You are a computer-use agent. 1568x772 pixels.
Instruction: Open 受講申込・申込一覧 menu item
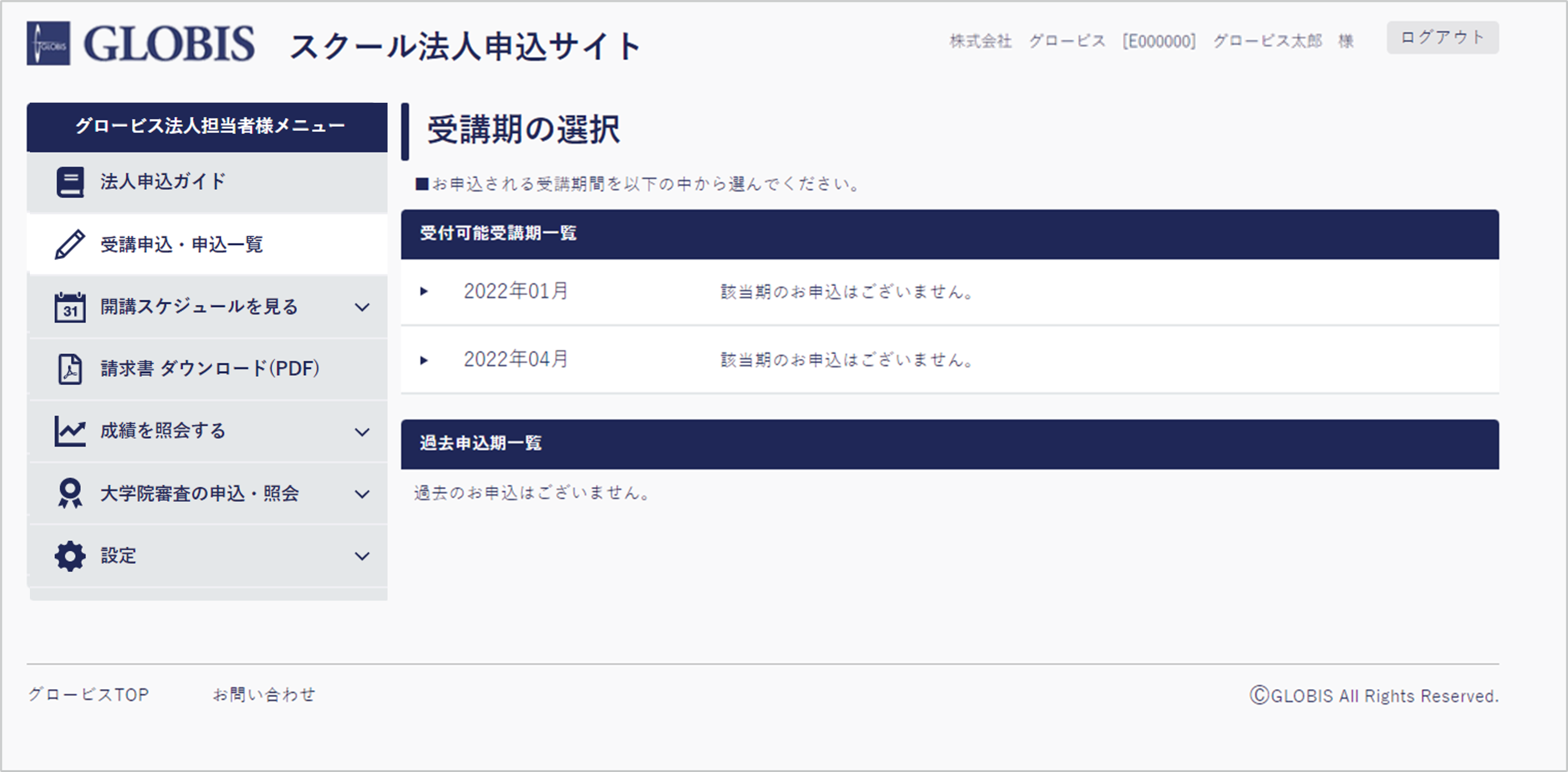coord(207,245)
